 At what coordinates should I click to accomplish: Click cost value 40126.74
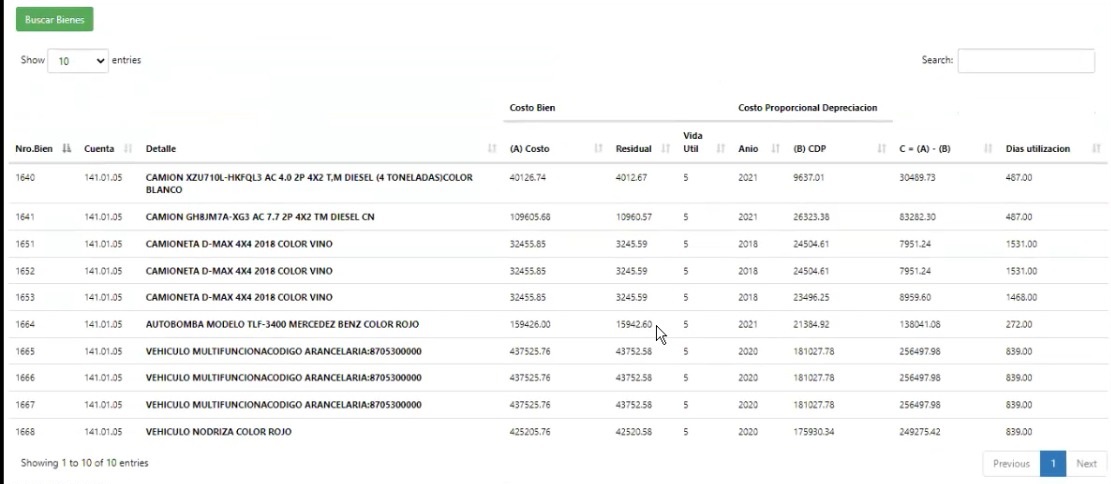click(x=528, y=177)
